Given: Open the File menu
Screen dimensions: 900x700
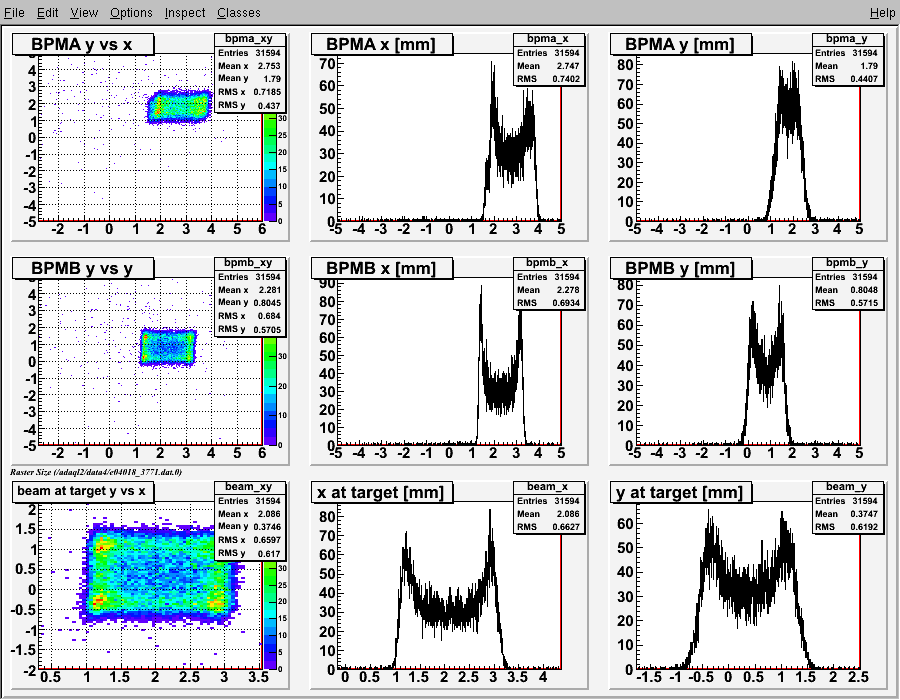Looking at the screenshot, I should click(14, 13).
